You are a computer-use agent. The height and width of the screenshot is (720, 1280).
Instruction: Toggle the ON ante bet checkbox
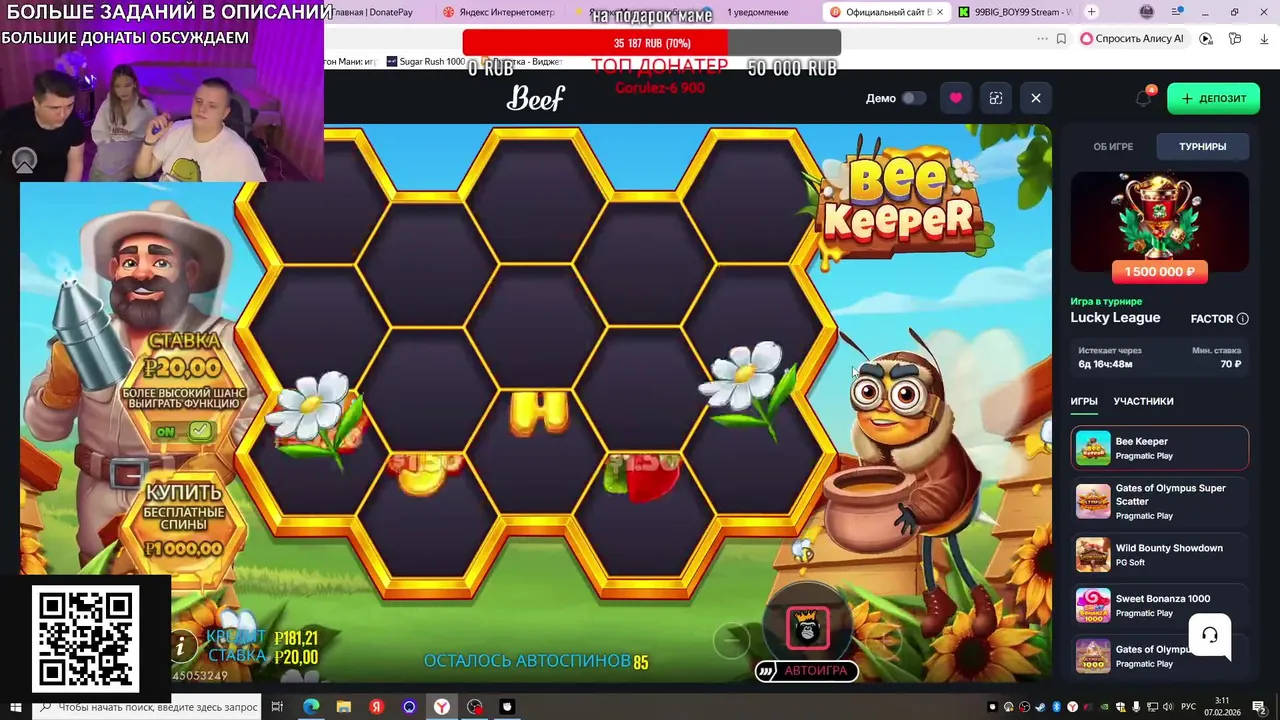[200, 431]
